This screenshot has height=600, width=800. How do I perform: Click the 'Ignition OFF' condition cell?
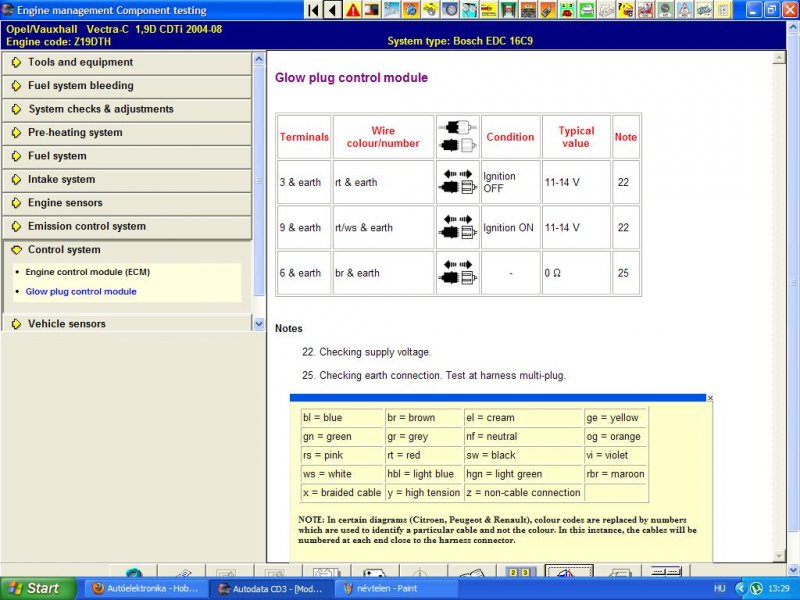(510, 182)
